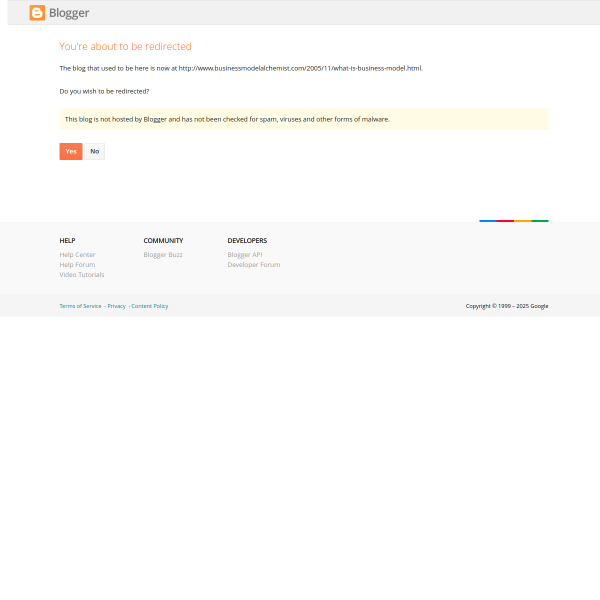Viewport: 600px width, 600px height.
Task: Open the Blogger API link
Action: tap(244, 255)
